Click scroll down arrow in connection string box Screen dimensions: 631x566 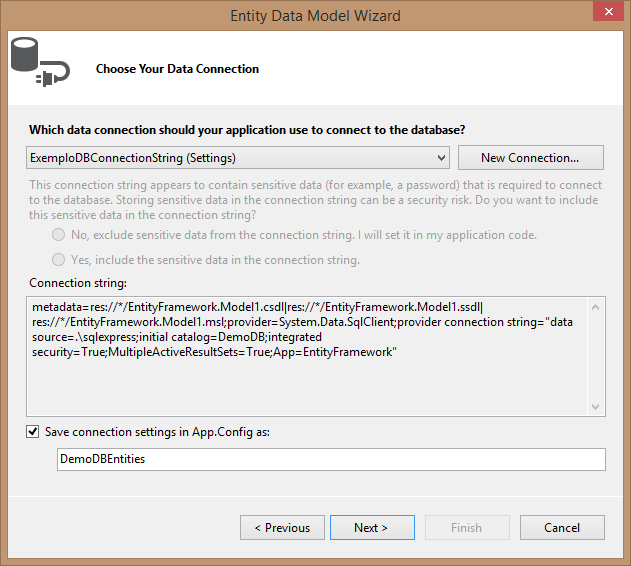click(x=597, y=406)
